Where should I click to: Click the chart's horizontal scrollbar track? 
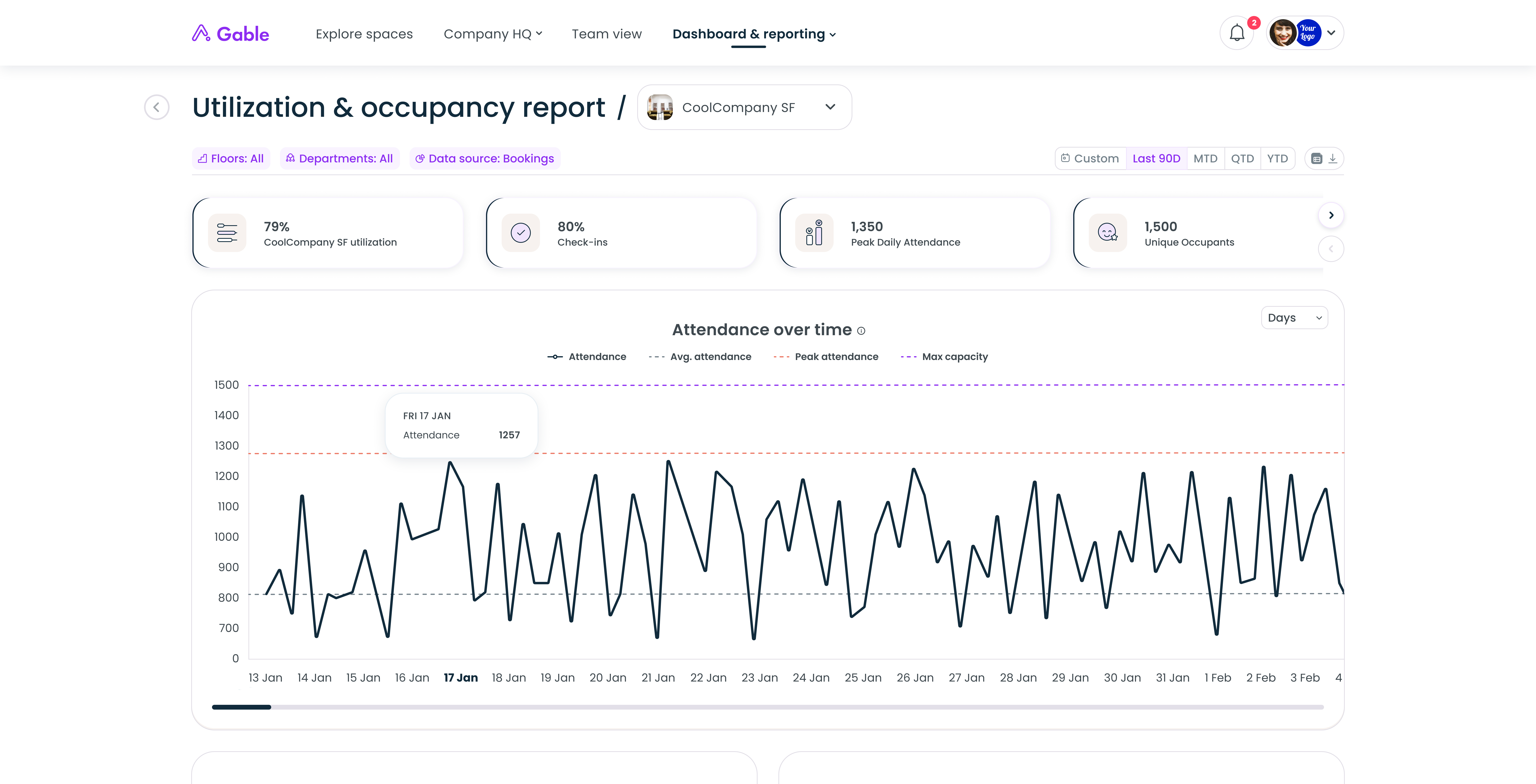click(767, 707)
